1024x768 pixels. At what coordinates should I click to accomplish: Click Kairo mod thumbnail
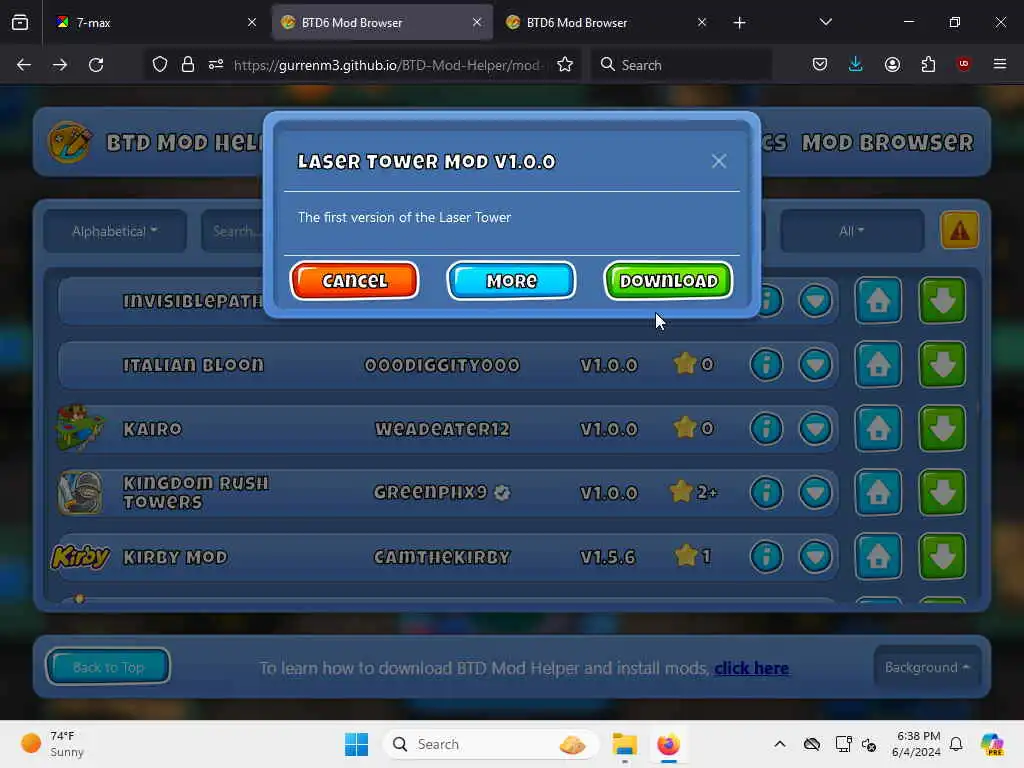(x=79, y=428)
